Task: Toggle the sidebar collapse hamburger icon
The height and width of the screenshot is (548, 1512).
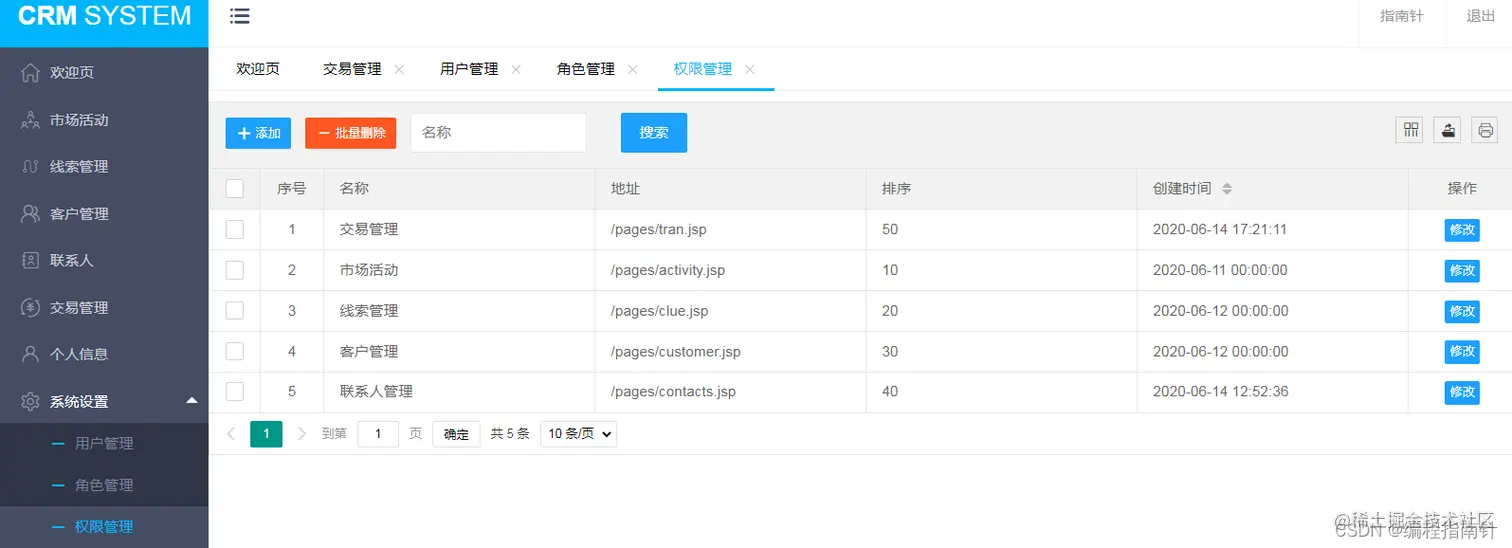Action: [240, 16]
